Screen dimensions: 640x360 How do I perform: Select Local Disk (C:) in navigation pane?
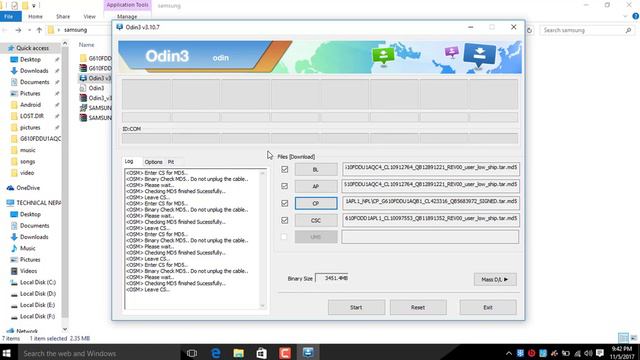point(38,282)
